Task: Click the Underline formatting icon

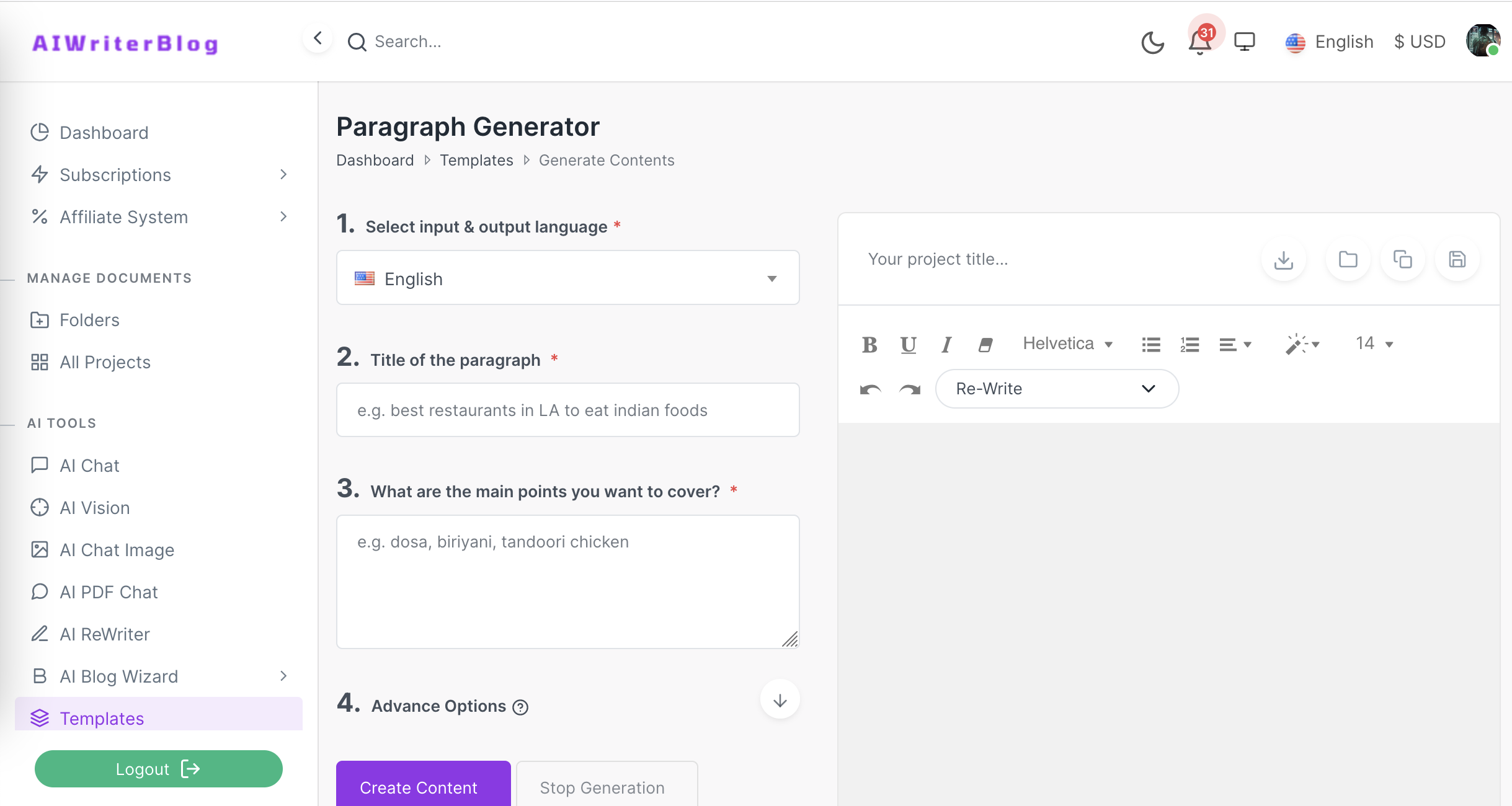Action: click(x=907, y=343)
